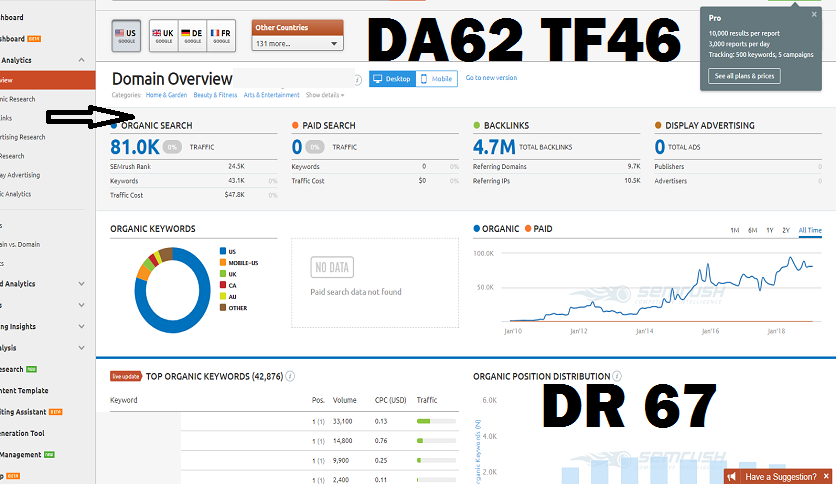Image resolution: width=836 pixels, height=484 pixels.
Task: Select the 6M chart time range
Action: pyautogui.click(x=752, y=230)
